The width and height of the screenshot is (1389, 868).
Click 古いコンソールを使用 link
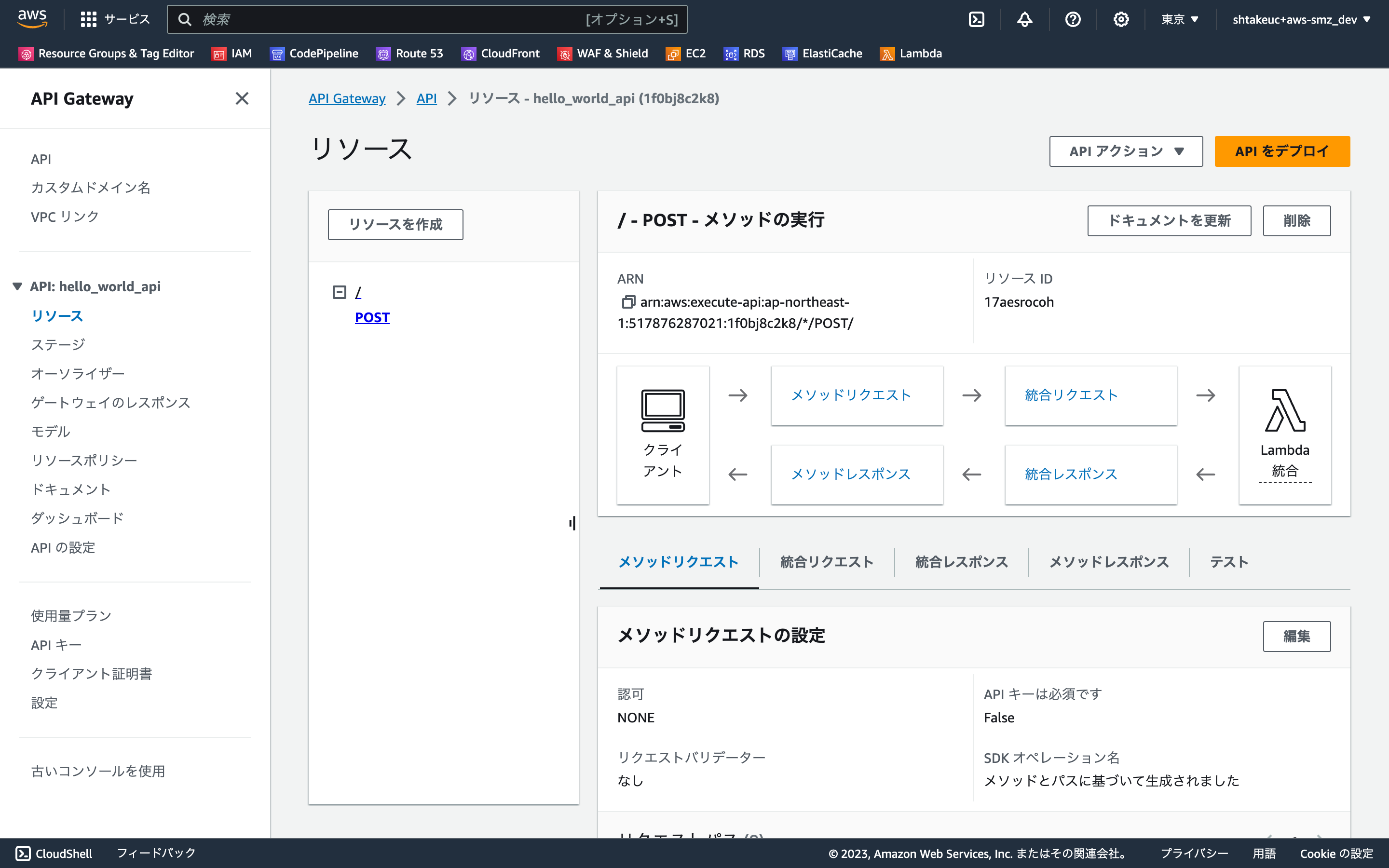click(x=98, y=771)
